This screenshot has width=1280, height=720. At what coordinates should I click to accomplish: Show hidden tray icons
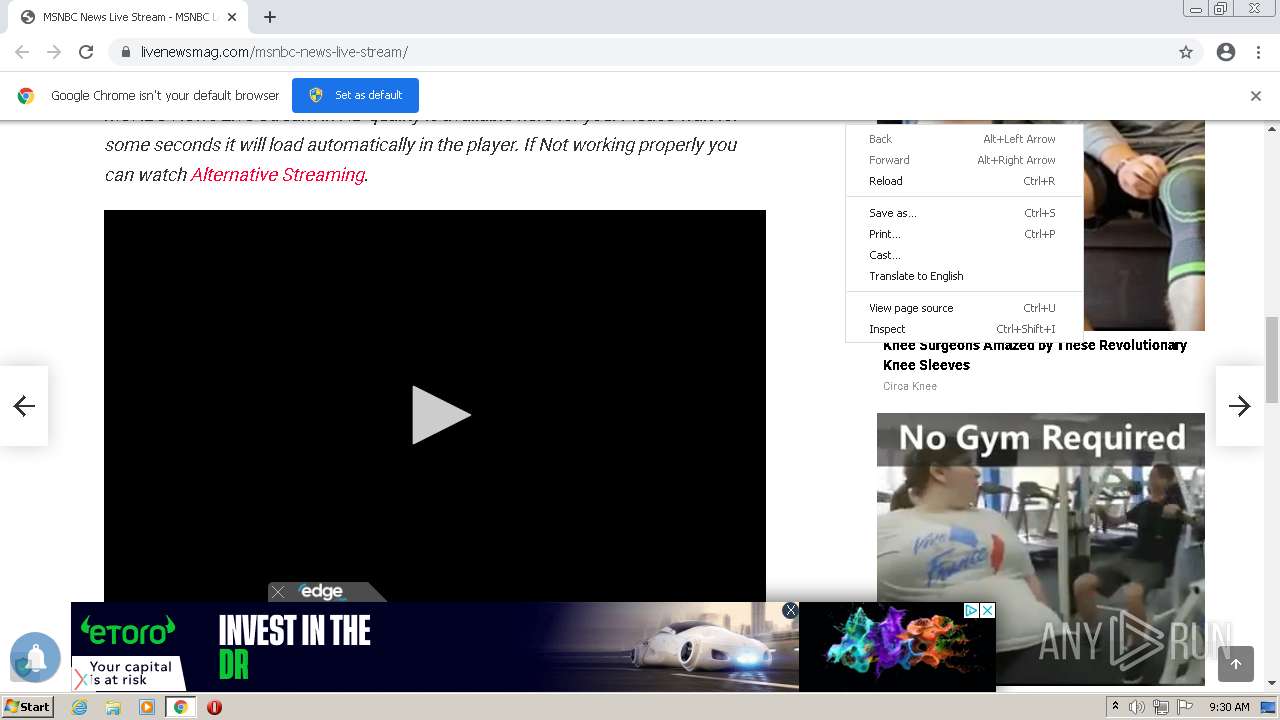tap(1115, 707)
